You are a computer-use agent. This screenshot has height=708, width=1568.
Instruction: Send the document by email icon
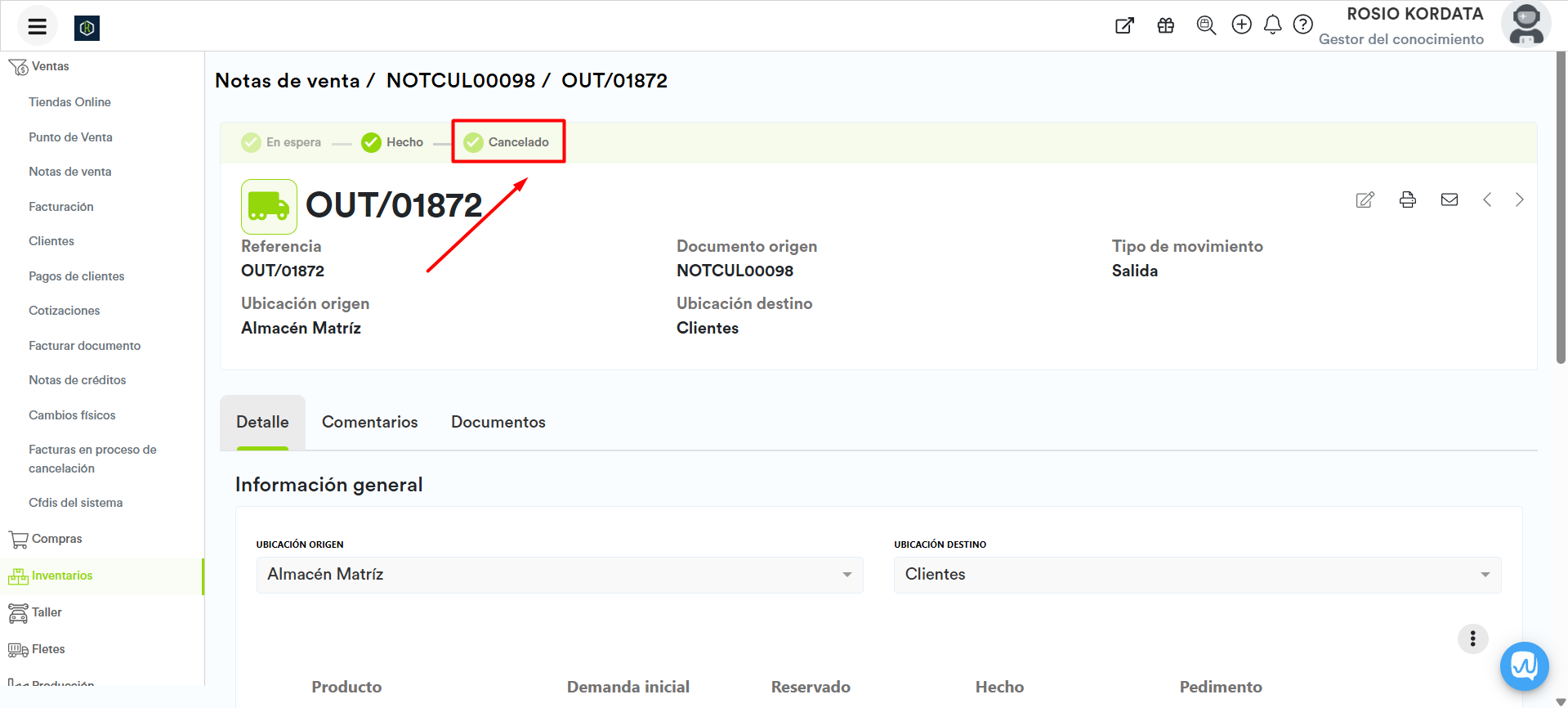[1449, 200]
